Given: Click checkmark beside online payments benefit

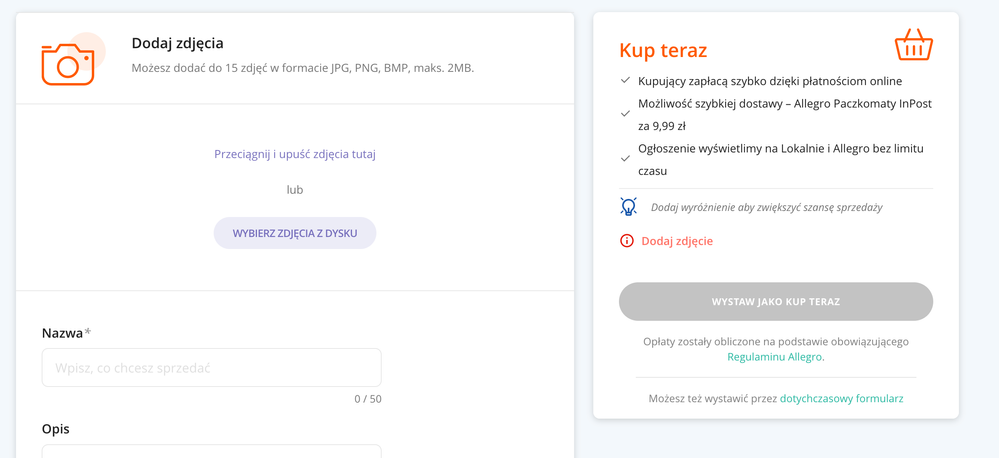Looking at the screenshot, I should (x=625, y=81).
